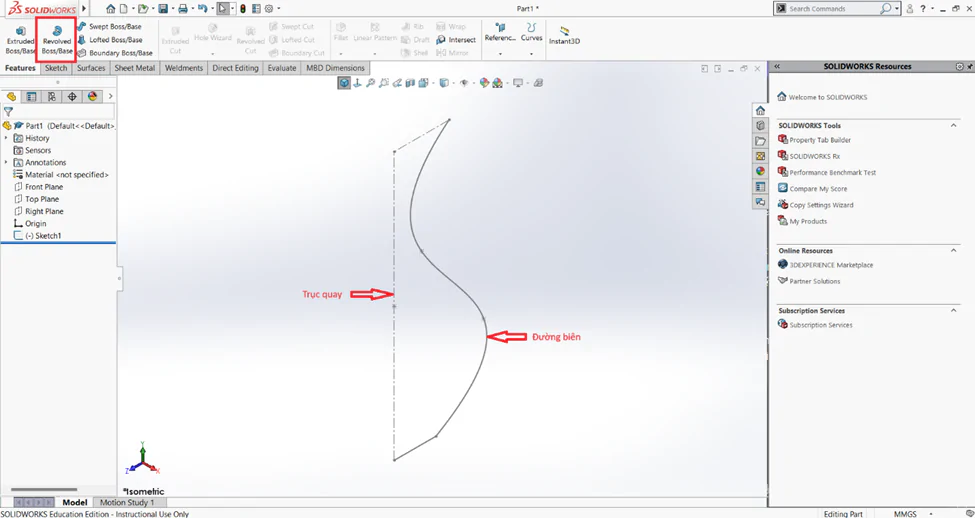This screenshot has height=518, width=975.
Task: Open the dropdown arrow under Reference Geometry
Action: [x=500, y=54]
